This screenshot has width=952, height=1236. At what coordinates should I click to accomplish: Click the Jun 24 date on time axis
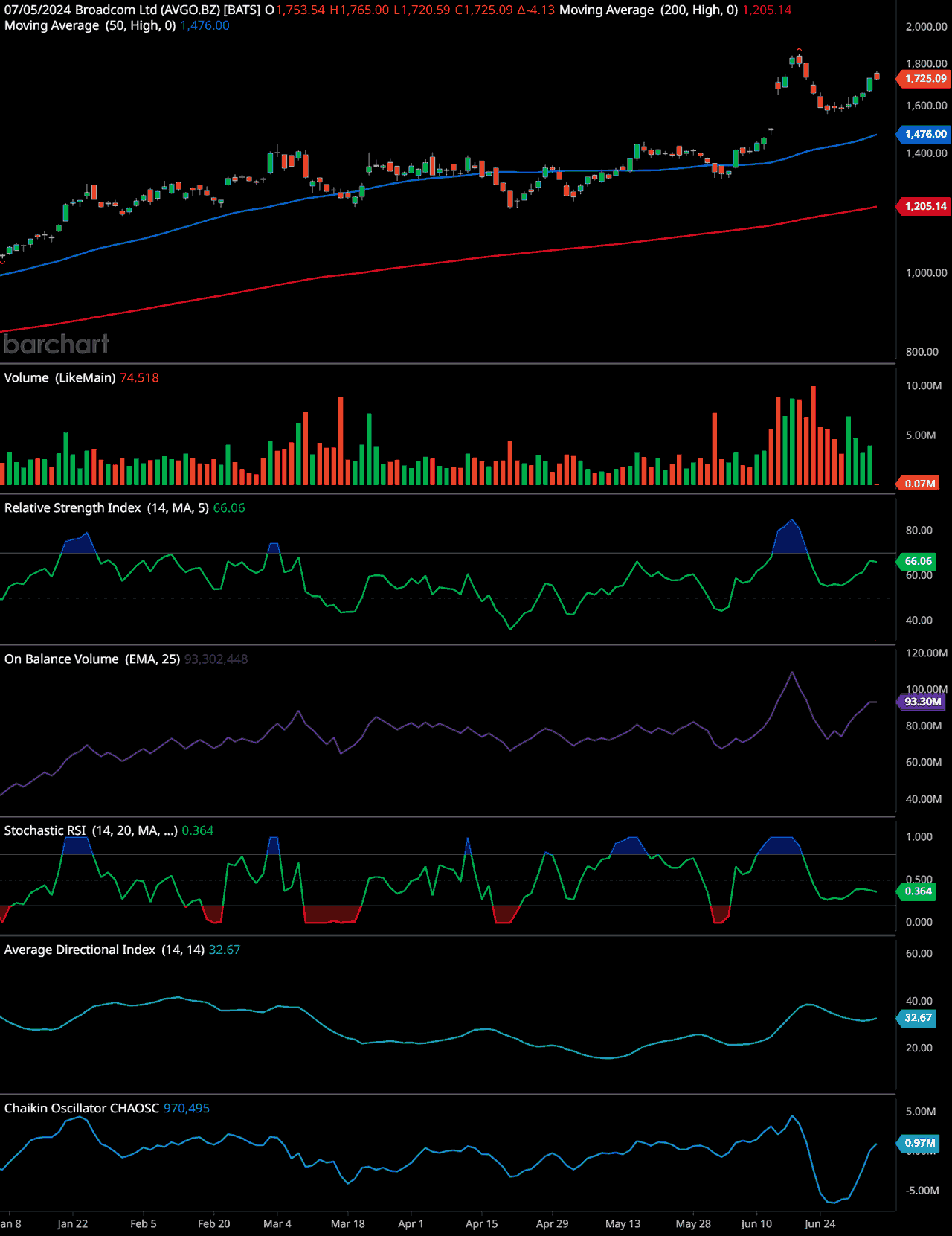click(x=820, y=1223)
